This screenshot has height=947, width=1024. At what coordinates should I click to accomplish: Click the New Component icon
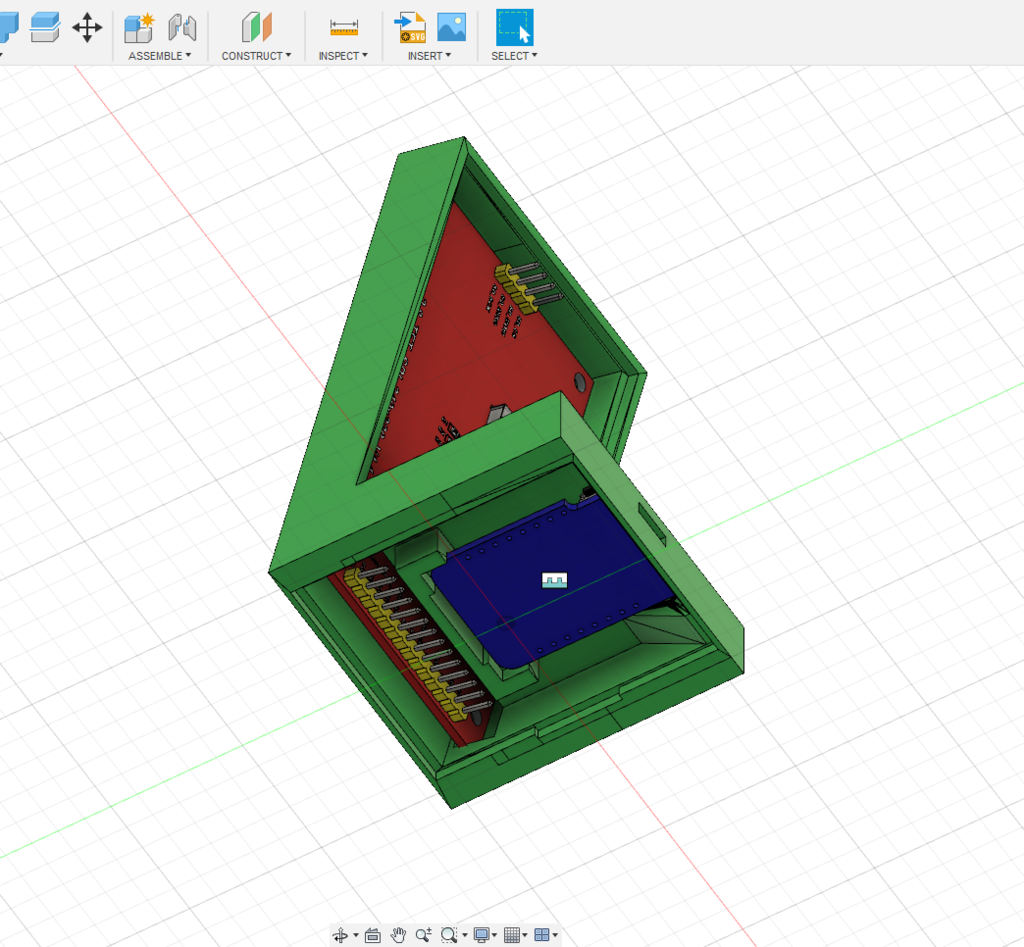(139, 28)
